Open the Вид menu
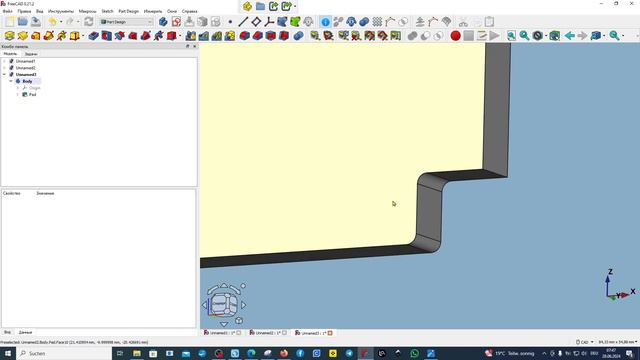The height and width of the screenshot is (360, 640). pyautogui.click(x=40, y=11)
